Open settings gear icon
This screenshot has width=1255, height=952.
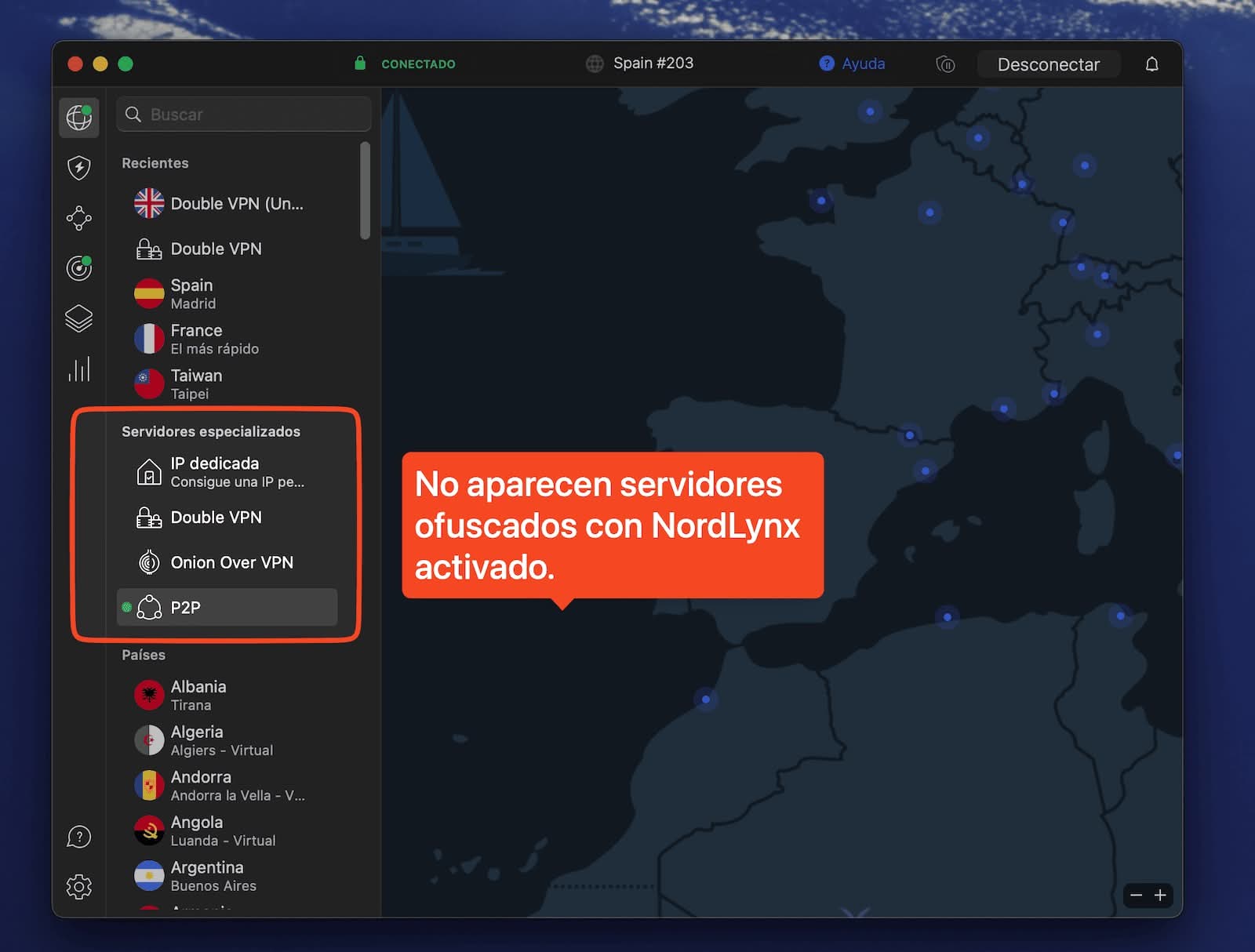point(79,887)
